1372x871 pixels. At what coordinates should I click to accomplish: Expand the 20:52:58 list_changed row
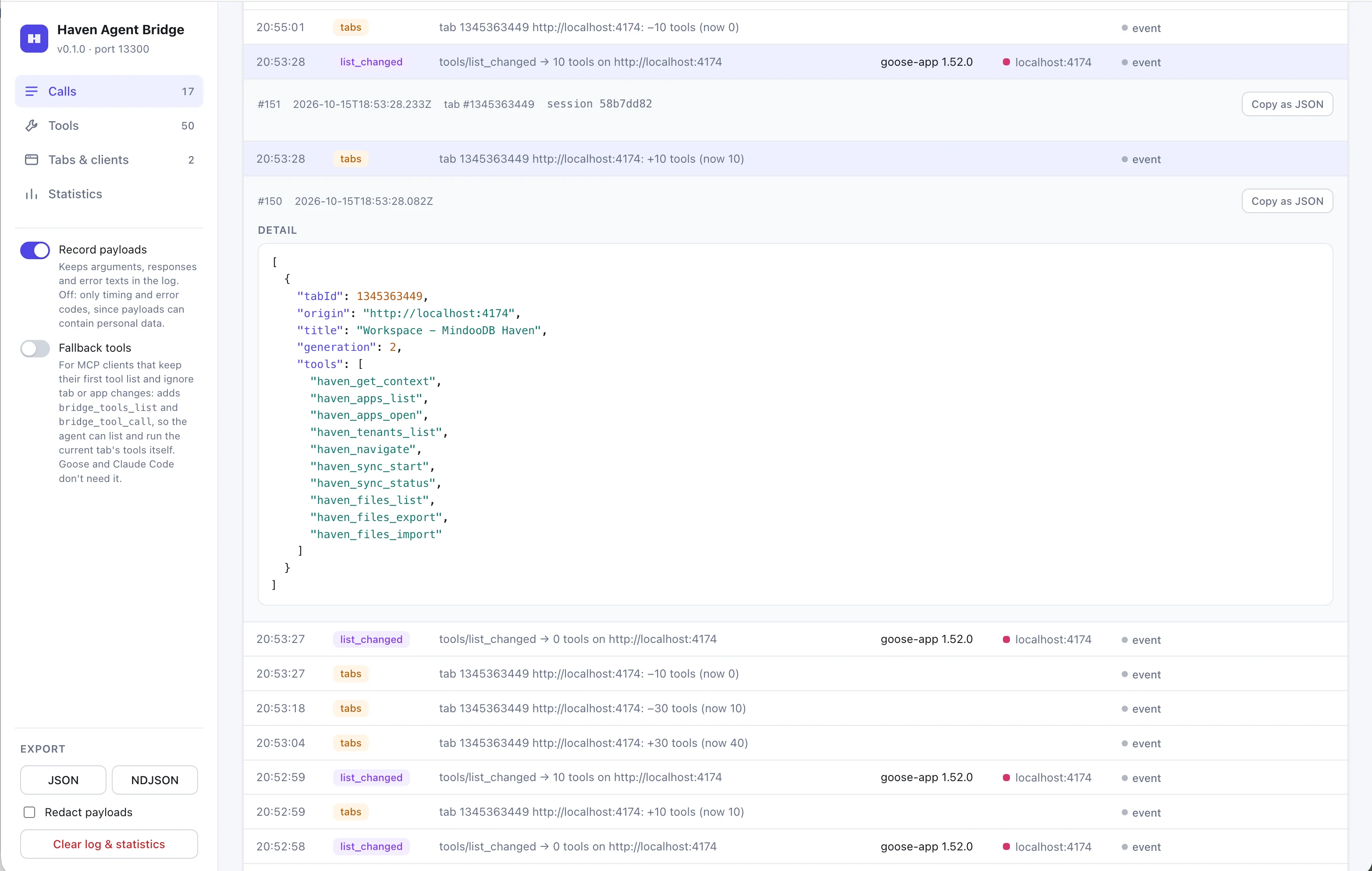[796, 846]
